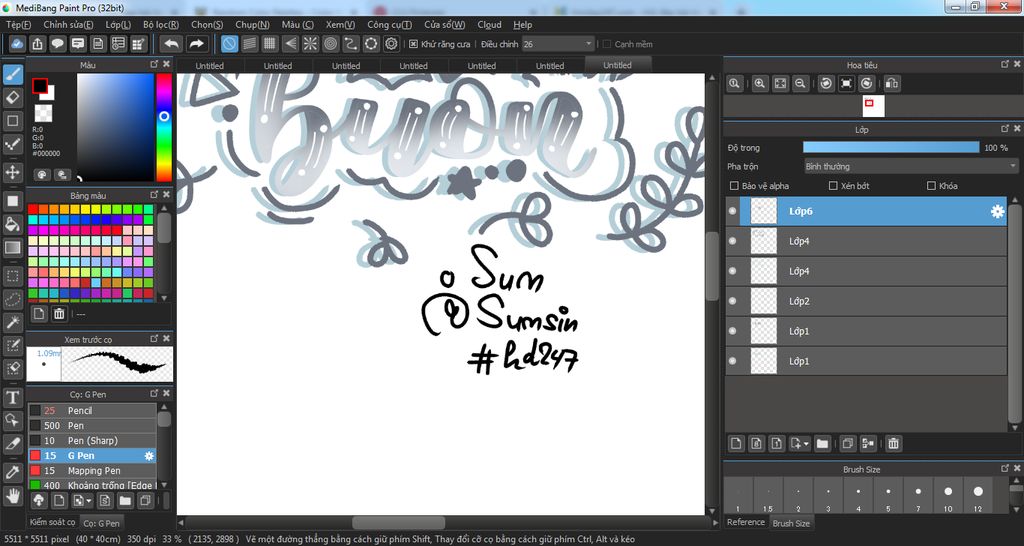Choose the Pencil brush
The image size is (1024, 546).
(92, 410)
